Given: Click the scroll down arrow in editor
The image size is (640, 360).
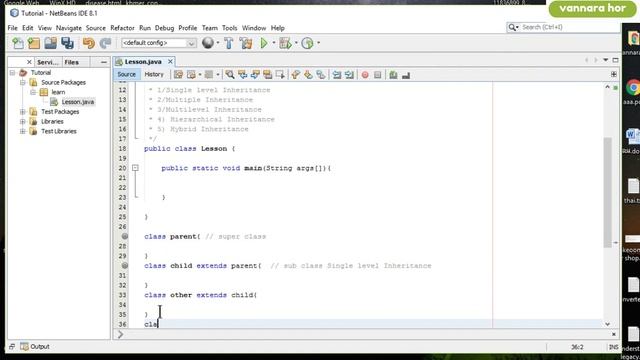Looking at the screenshot, I should click(607, 324).
